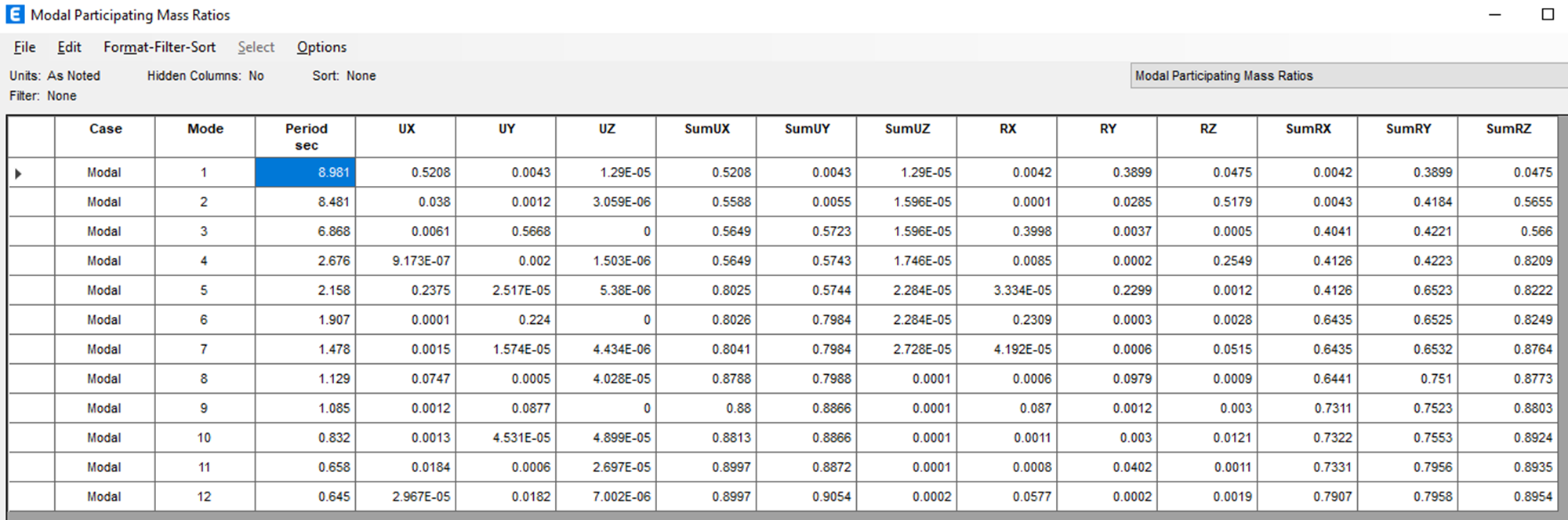Click the horizontal scrollbar below the table
Viewport: 1568px width, 520px height.
[x=784, y=515]
